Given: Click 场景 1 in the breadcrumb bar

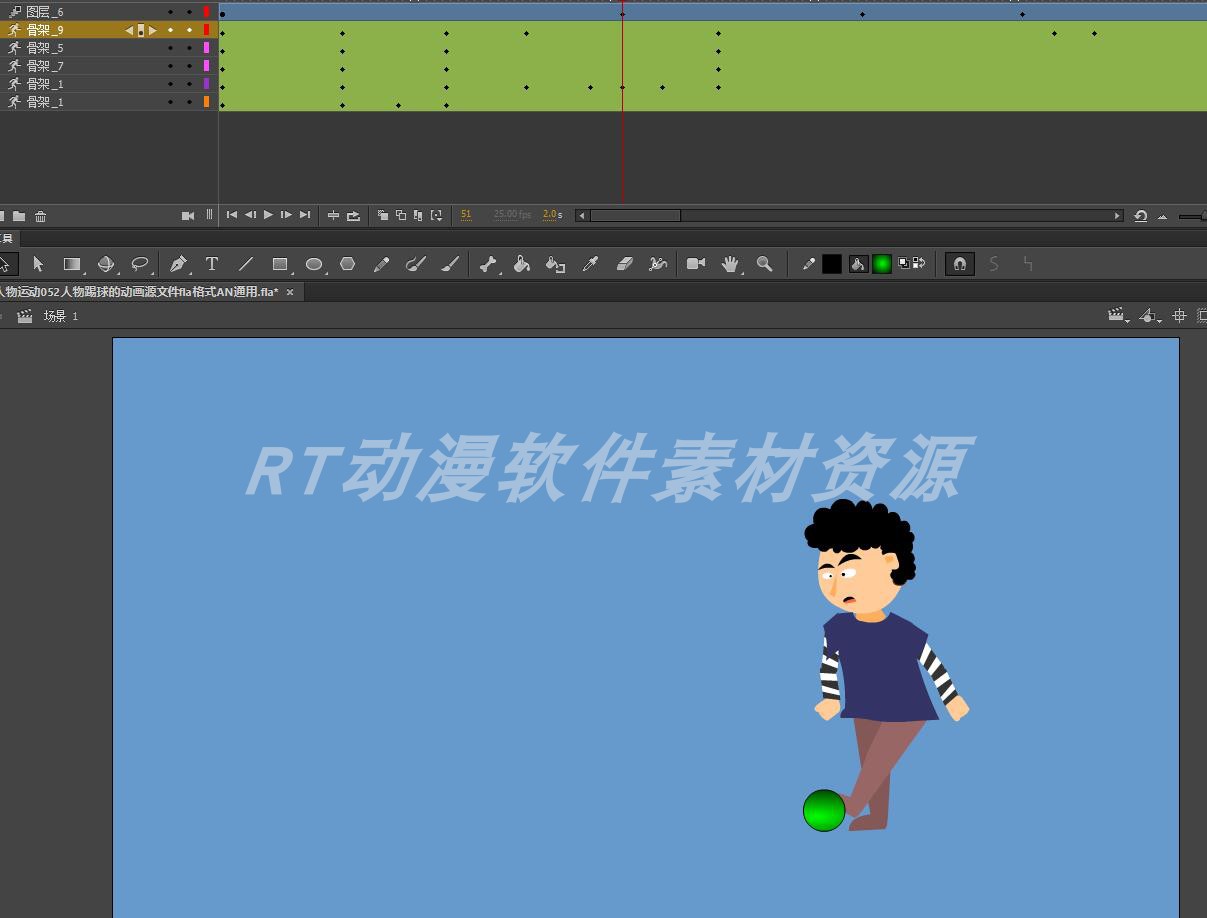Looking at the screenshot, I should [60, 316].
